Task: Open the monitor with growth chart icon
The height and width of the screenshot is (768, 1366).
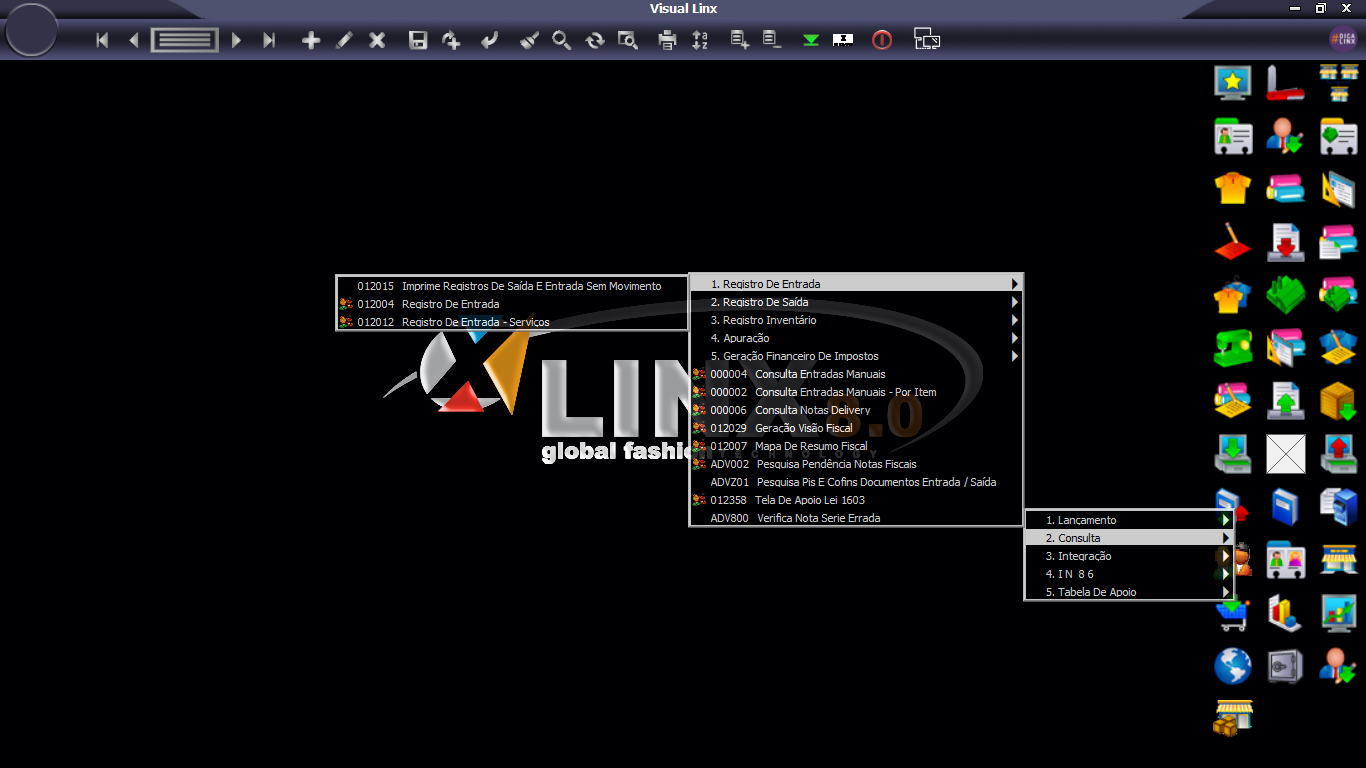Action: point(1338,612)
